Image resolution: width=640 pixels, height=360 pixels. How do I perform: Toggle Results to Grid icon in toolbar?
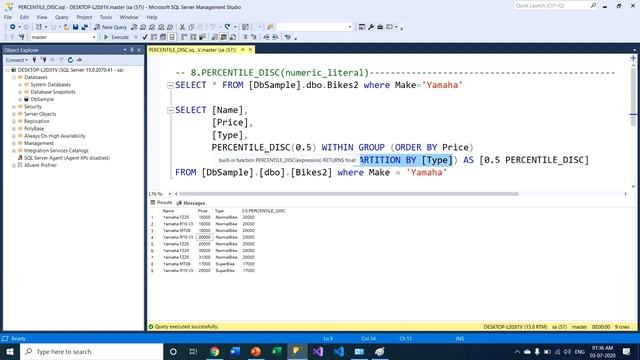click(x=224, y=37)
